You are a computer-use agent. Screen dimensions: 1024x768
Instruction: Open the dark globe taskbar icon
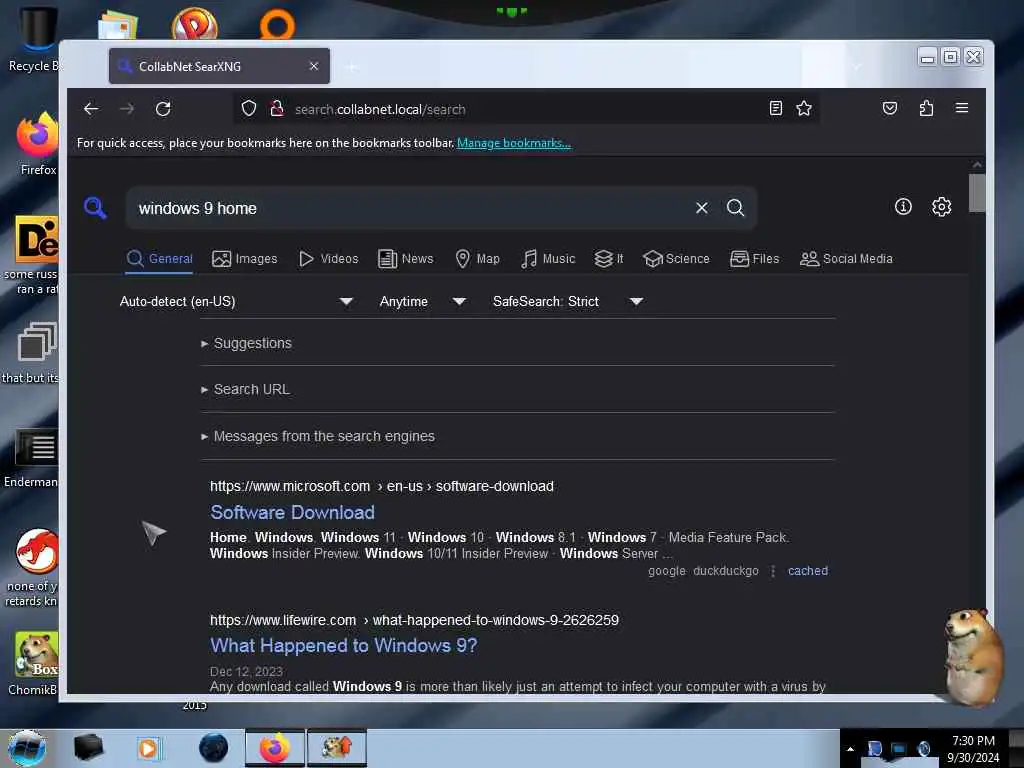pyautogui.click(x=214, y=748)
